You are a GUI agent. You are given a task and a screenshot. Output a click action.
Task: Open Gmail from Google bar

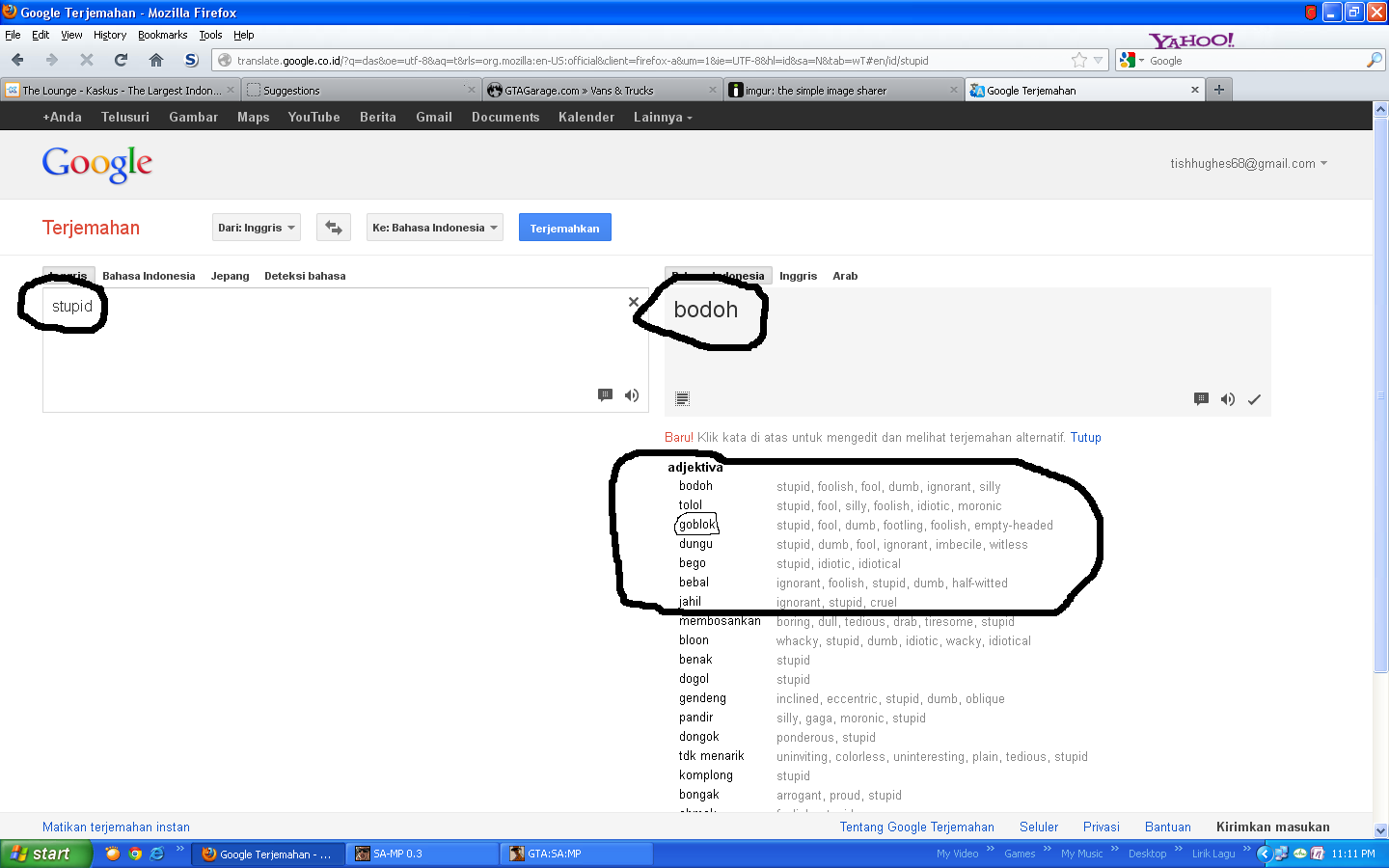434,117
